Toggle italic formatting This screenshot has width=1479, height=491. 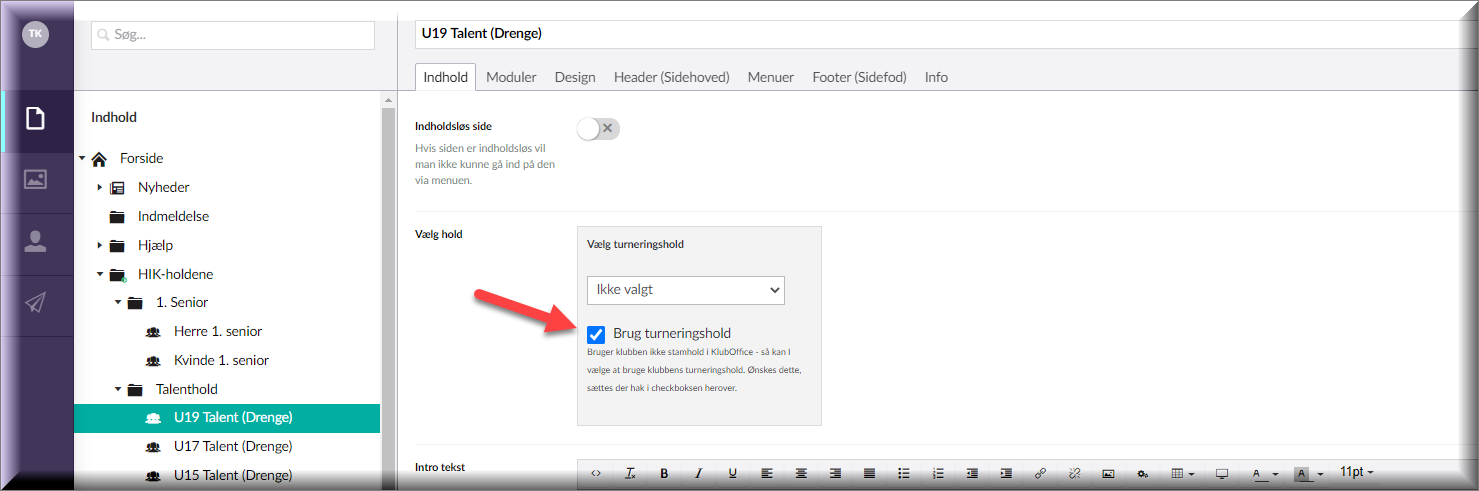pyautogui.click(x=698, y=473)
